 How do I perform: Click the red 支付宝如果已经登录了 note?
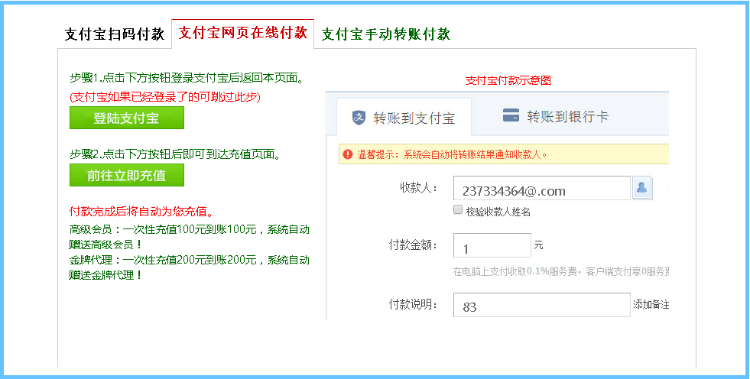point(165,98)
